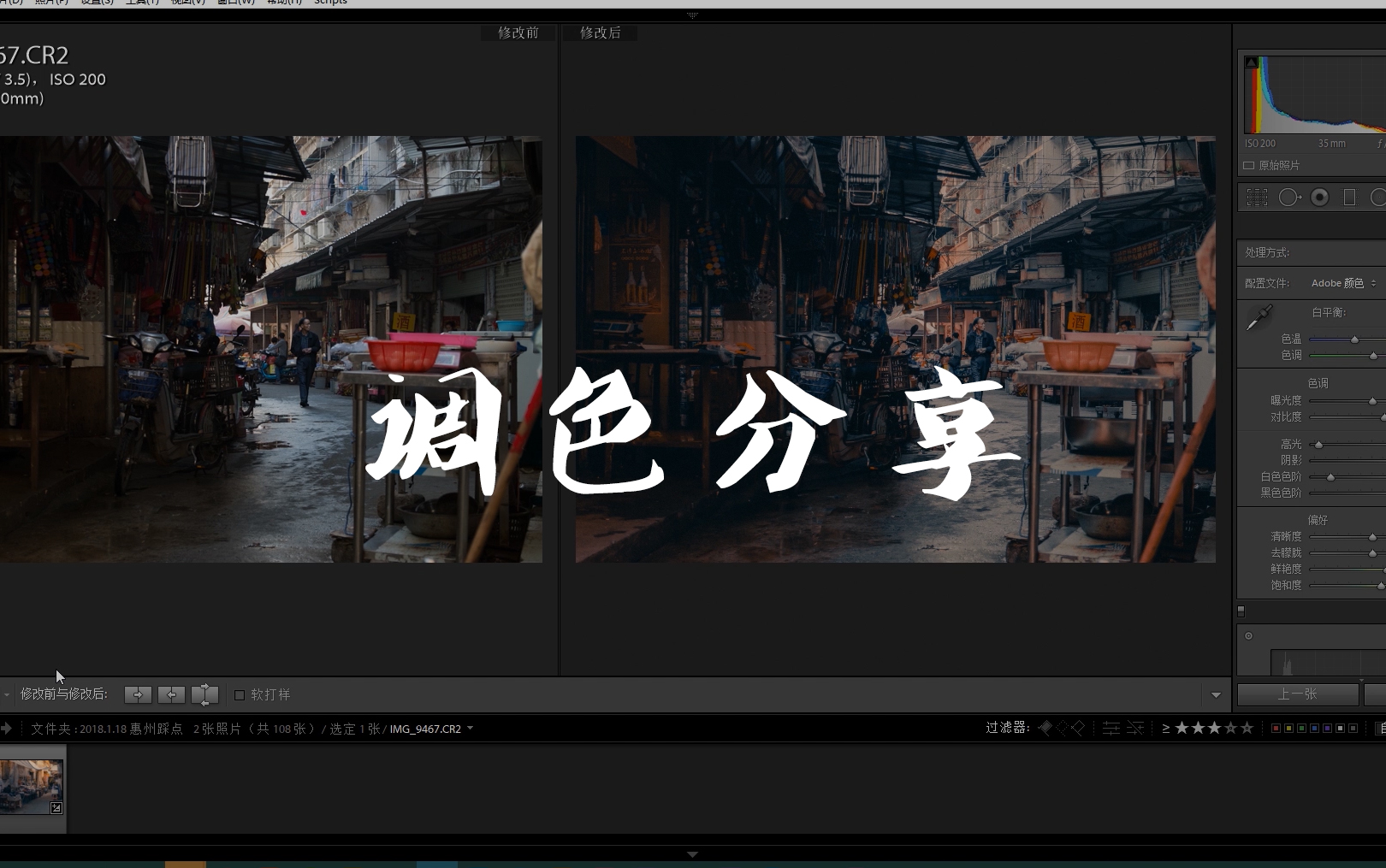Viewport: 1386px width, 868px height.
Task: Set filter rating to four stars
Action: click(x=1231, y=728)
